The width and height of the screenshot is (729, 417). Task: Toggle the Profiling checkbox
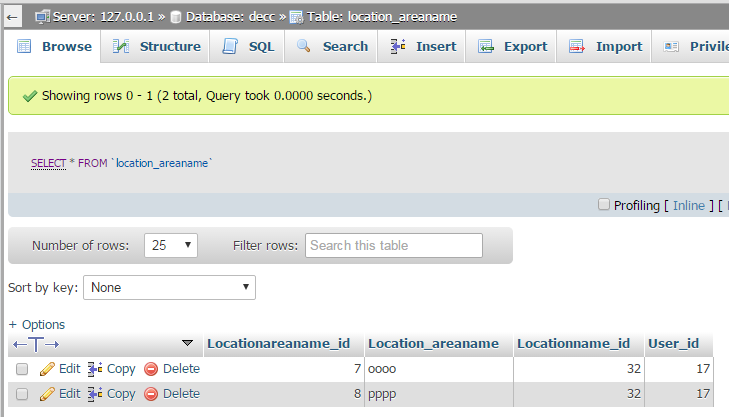603,204
